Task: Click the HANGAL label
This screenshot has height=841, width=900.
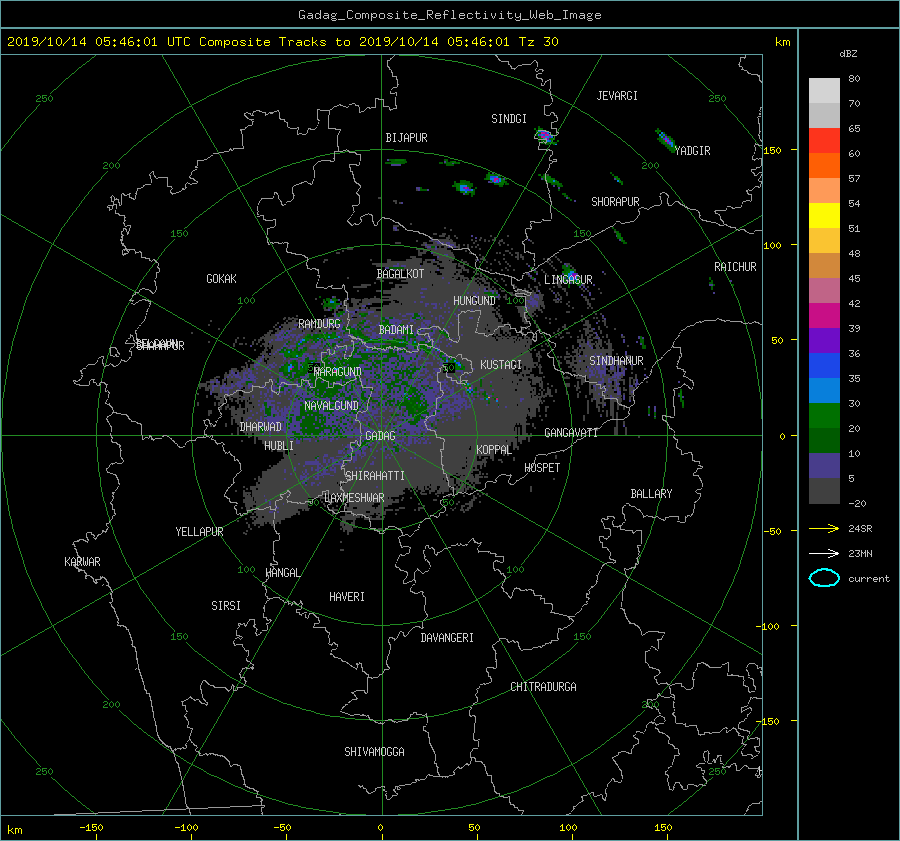Action: (282, 573)
